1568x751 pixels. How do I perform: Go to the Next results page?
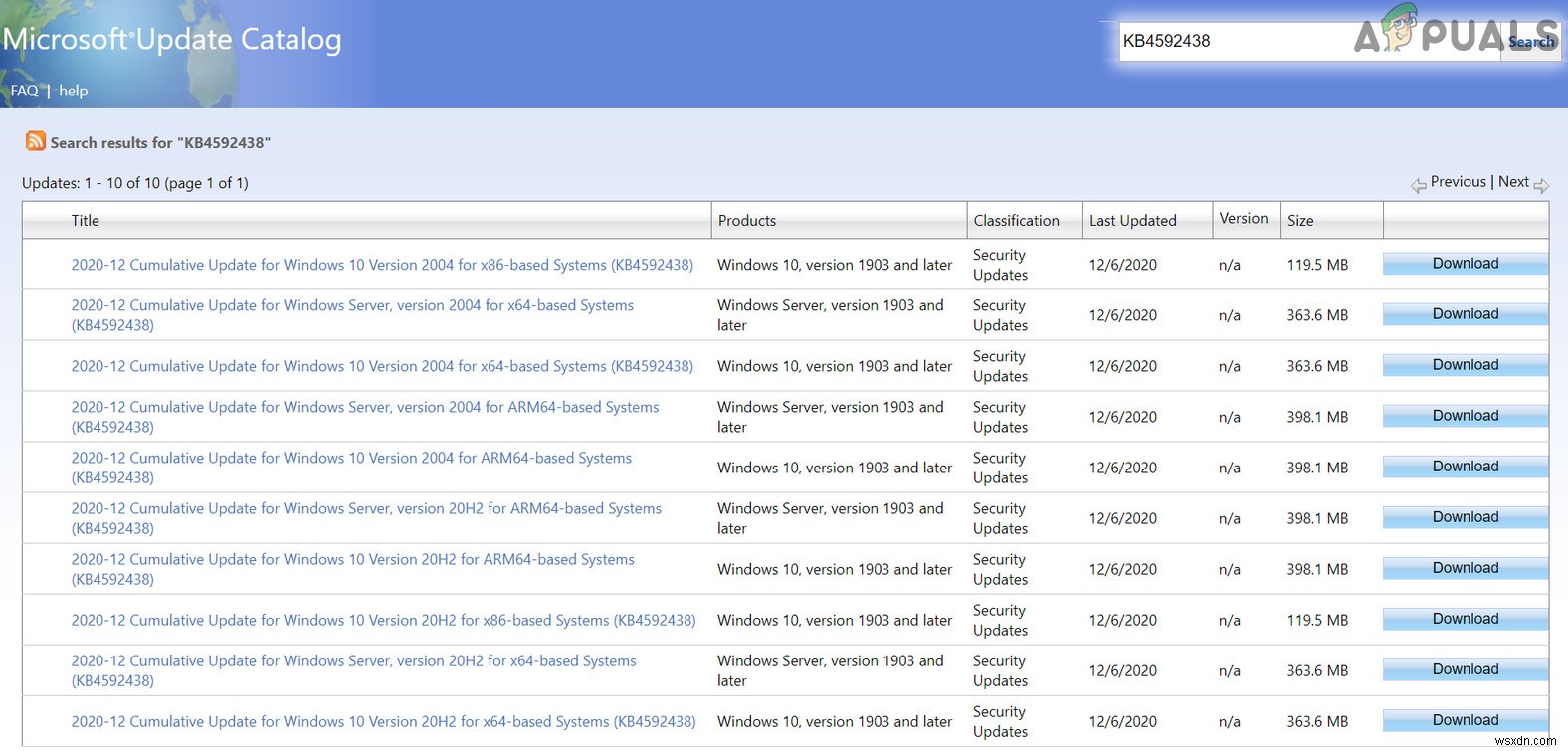click(x=1513, y=182)
